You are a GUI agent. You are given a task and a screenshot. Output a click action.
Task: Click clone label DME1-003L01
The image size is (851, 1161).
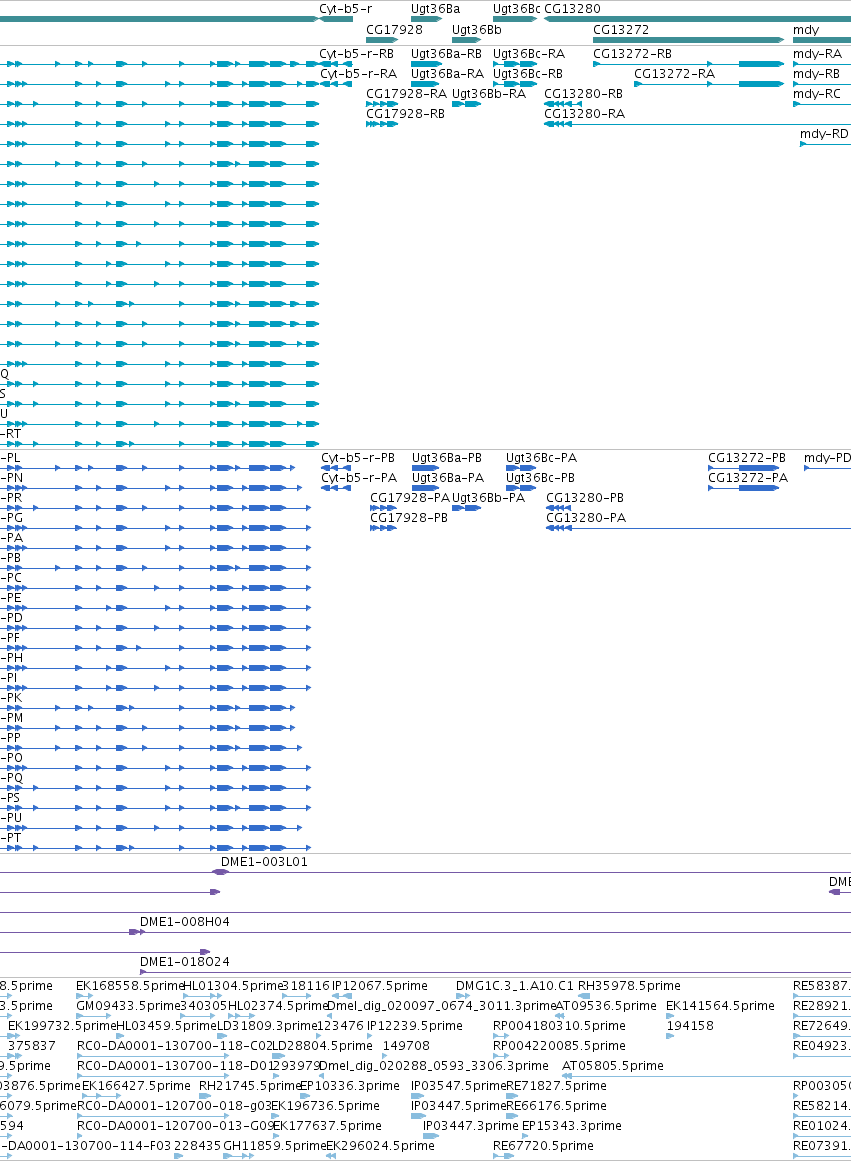click(264, 863)
